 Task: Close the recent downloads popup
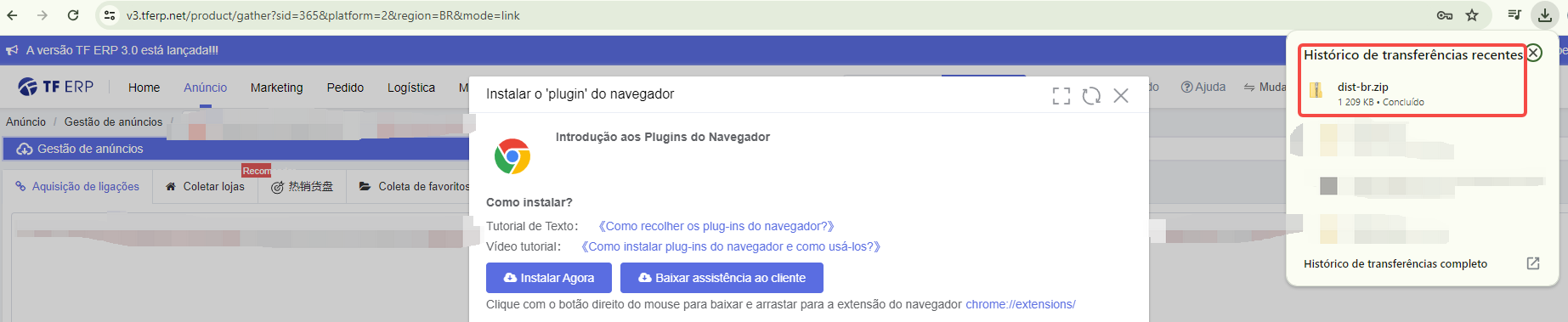[x=1534, y=53]
